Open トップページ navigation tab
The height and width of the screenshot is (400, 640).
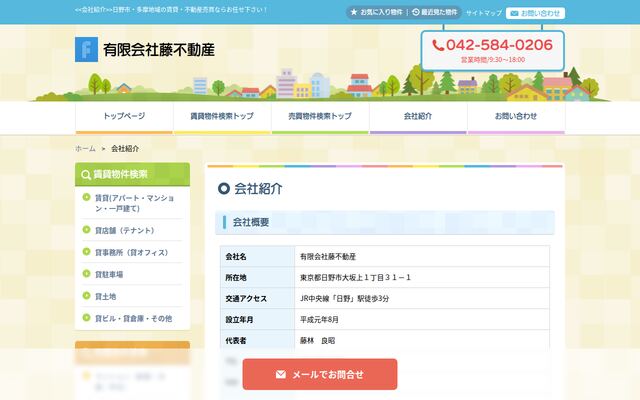tap(124, 118)
